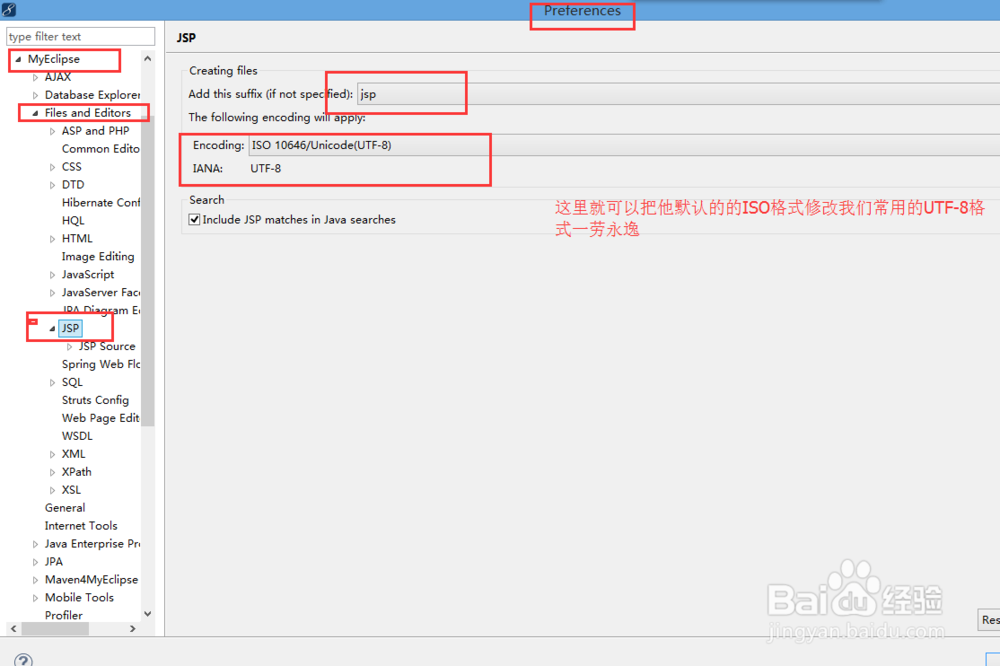Click the tree vertical scrollbar thumb
1000x666 pixels.
click(148, 270)
